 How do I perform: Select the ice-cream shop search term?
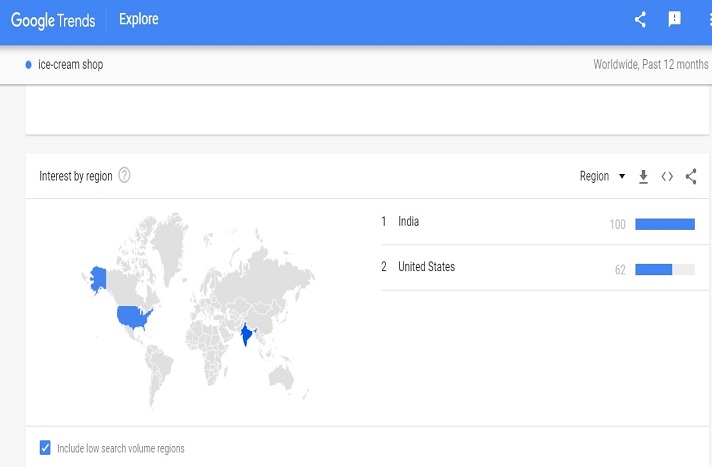click(x=70, y=65)
